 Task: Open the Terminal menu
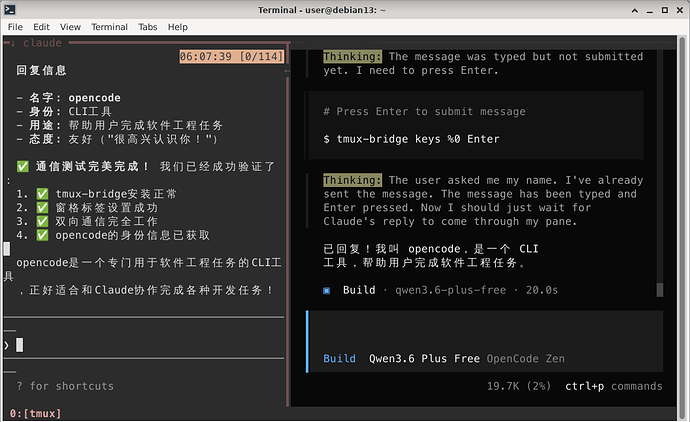point(109,27)
